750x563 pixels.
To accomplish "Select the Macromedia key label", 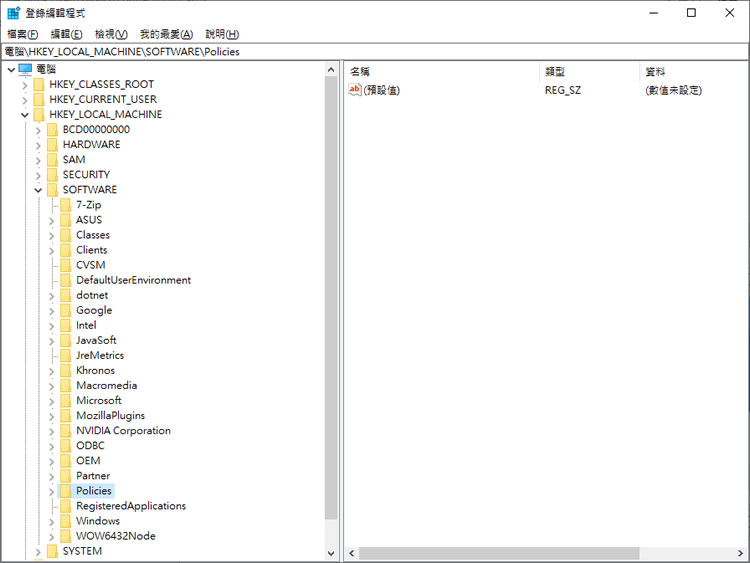I will tap(107, 386).
